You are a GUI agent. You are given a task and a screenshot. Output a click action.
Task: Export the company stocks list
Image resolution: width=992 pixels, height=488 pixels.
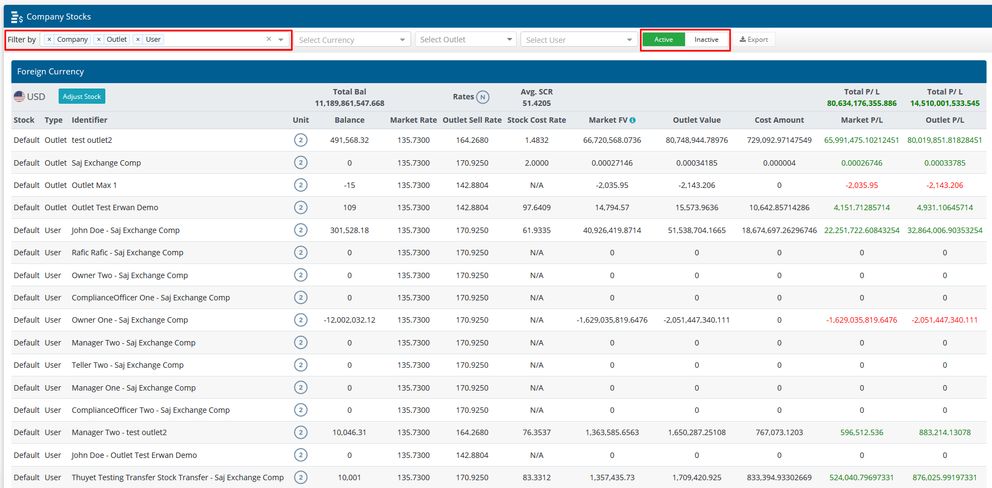pos(753,39)
